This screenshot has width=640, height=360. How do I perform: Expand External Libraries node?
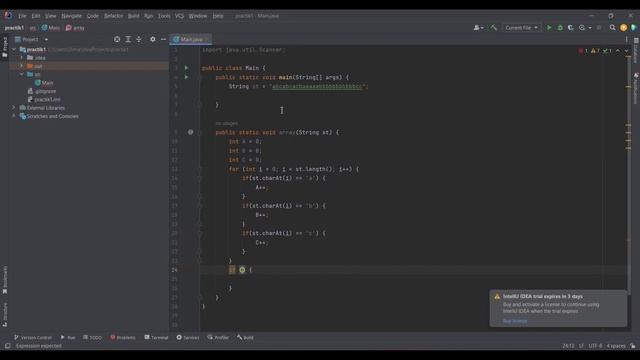tap(14, 108)
